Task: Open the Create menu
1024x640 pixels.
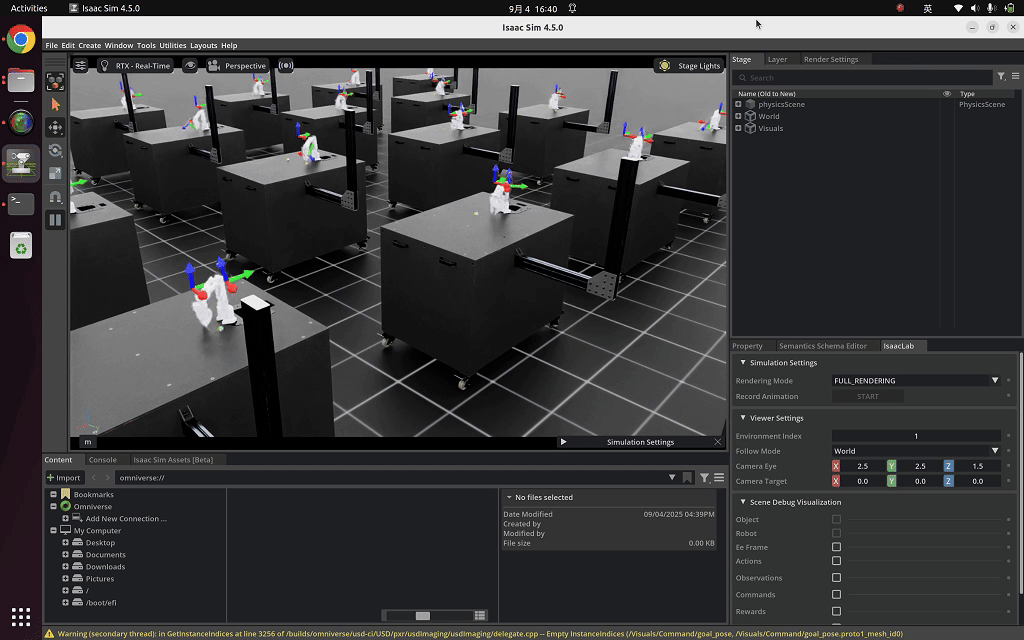Action: click(x=89, y=45)
